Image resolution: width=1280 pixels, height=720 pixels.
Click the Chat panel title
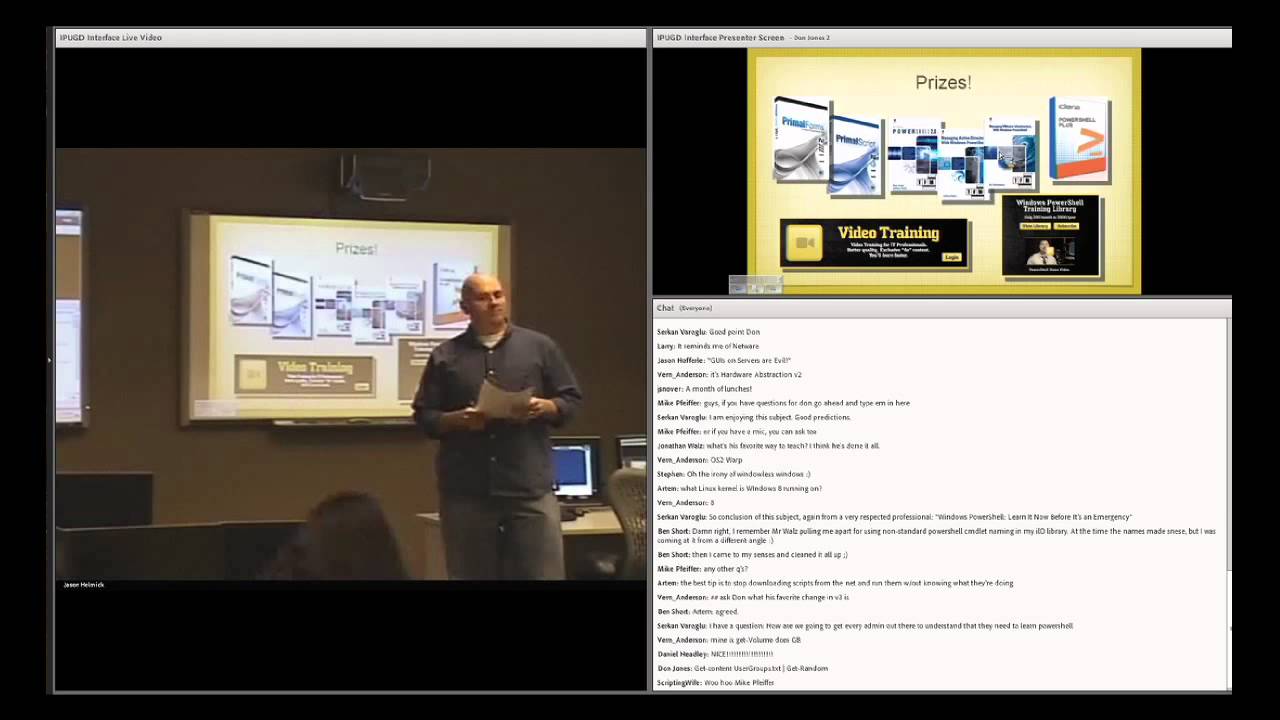(665, 308)
